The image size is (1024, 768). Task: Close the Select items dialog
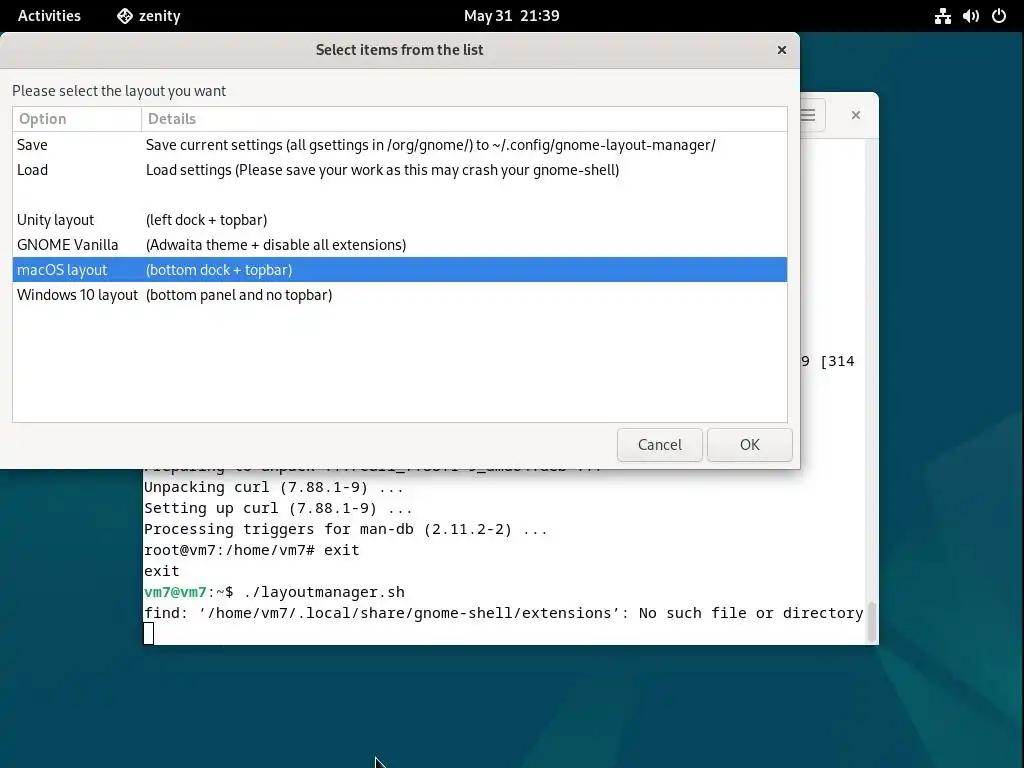[782, 50]
